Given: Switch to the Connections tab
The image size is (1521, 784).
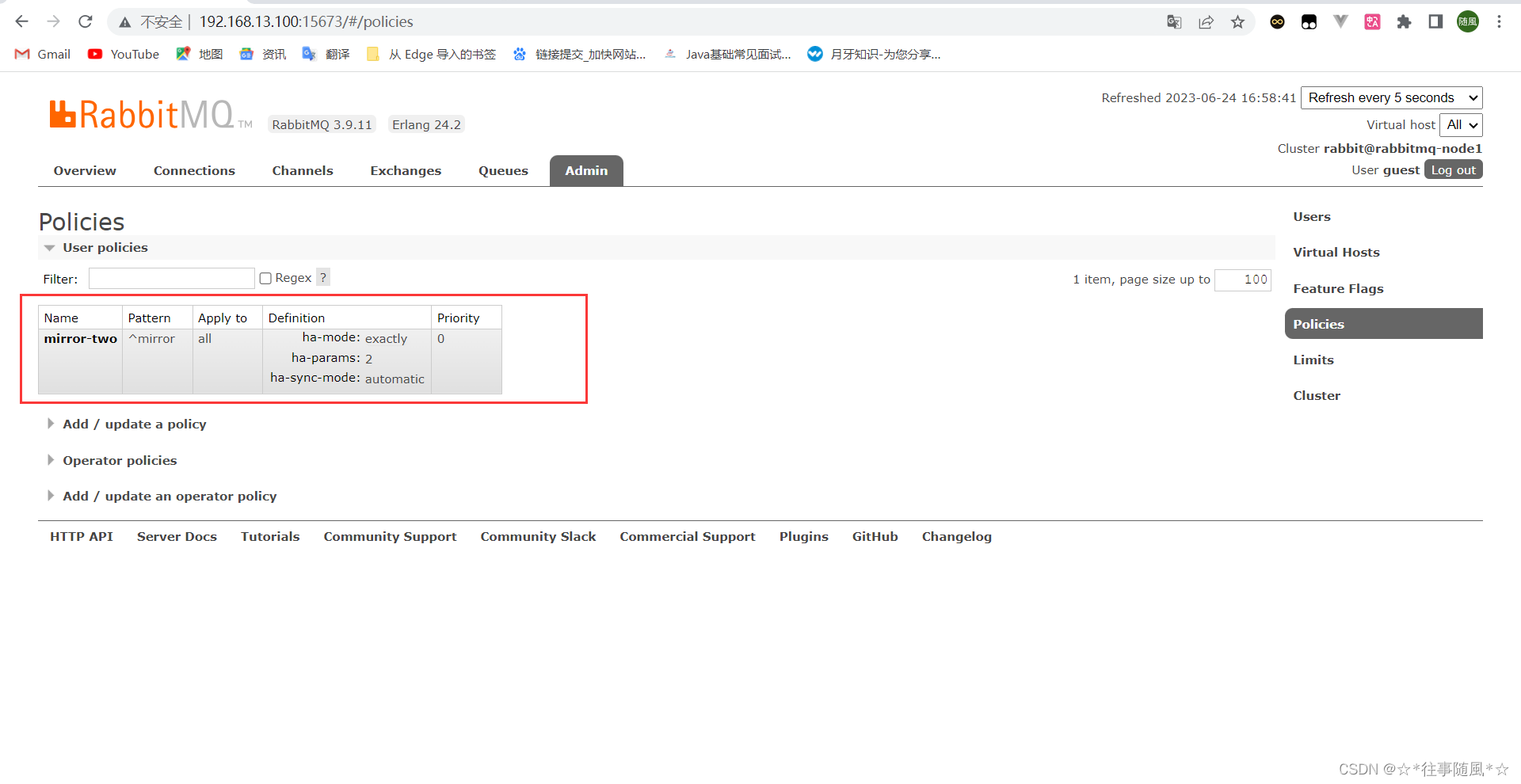Looking at the screenshot, I should [x=194, y=170].
